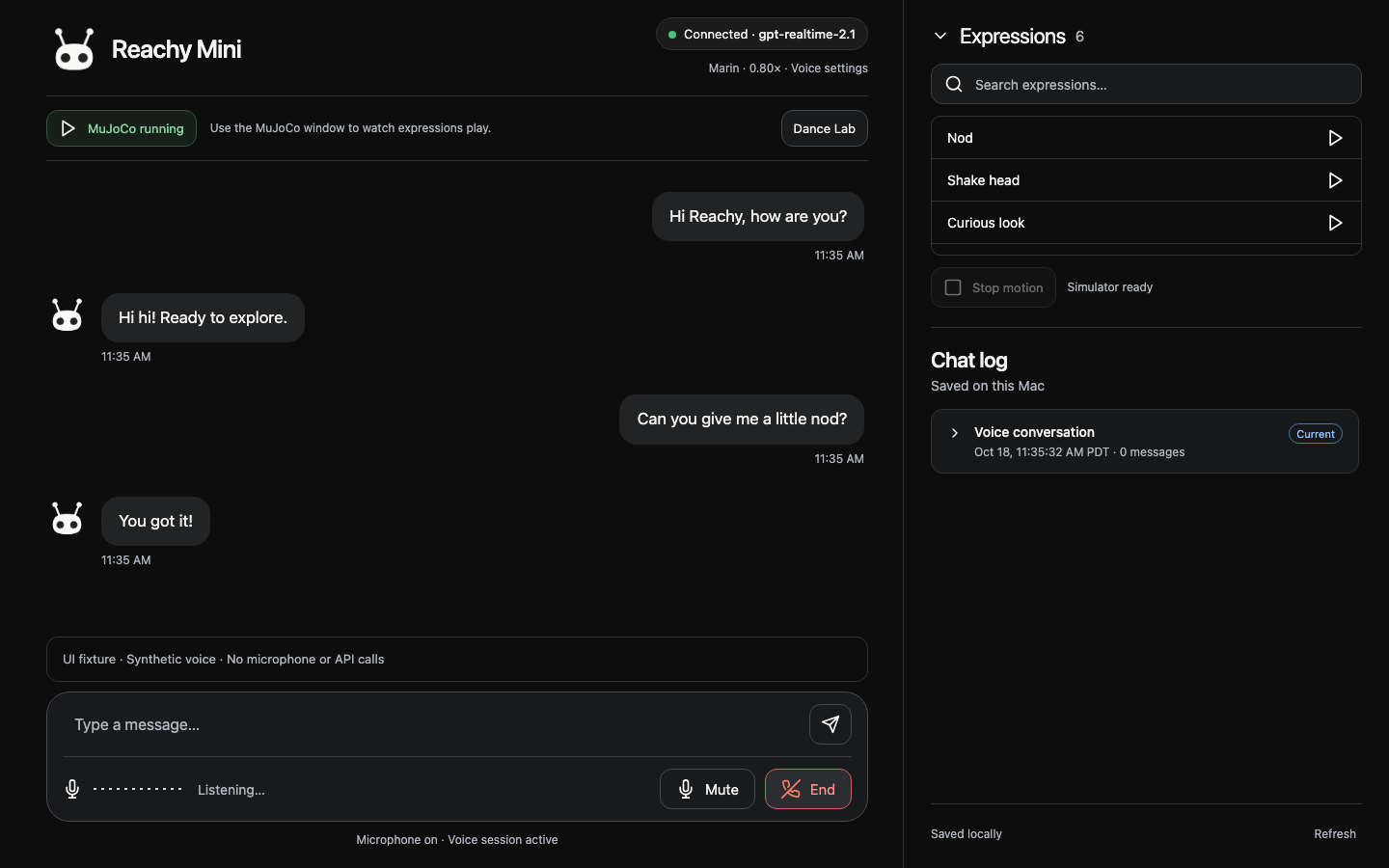Click the MuJoCo running button
The width and height of the screenshot is (1389, 868).
coord(122,128)
